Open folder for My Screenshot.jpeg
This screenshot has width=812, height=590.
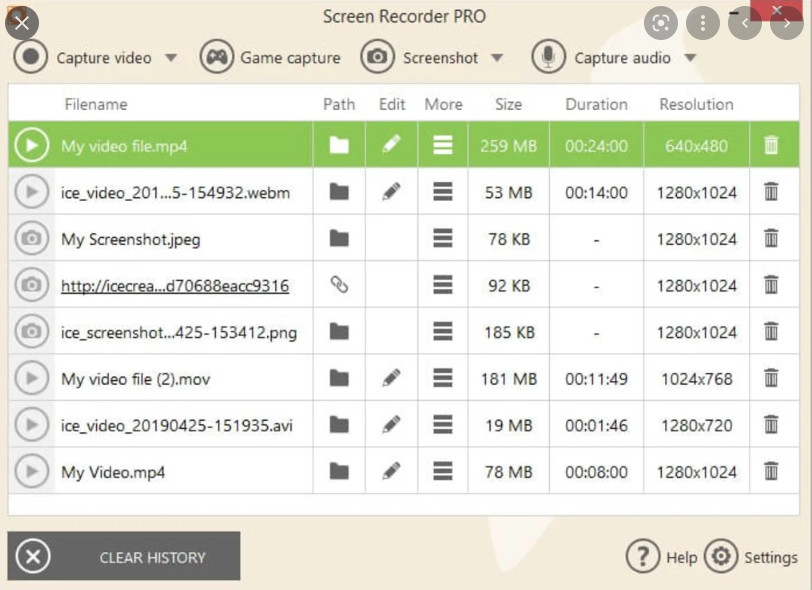tap(339, 238)
